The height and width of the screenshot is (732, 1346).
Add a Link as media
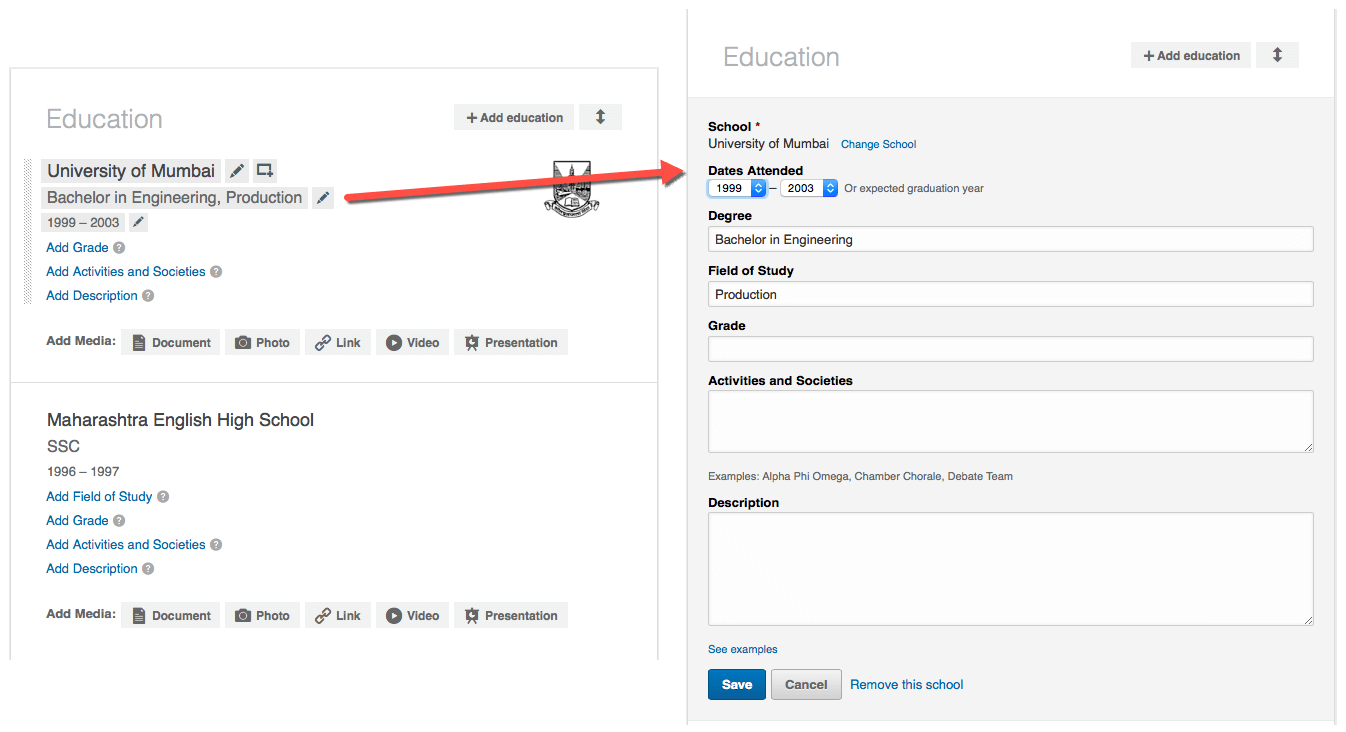coord(337,342)
